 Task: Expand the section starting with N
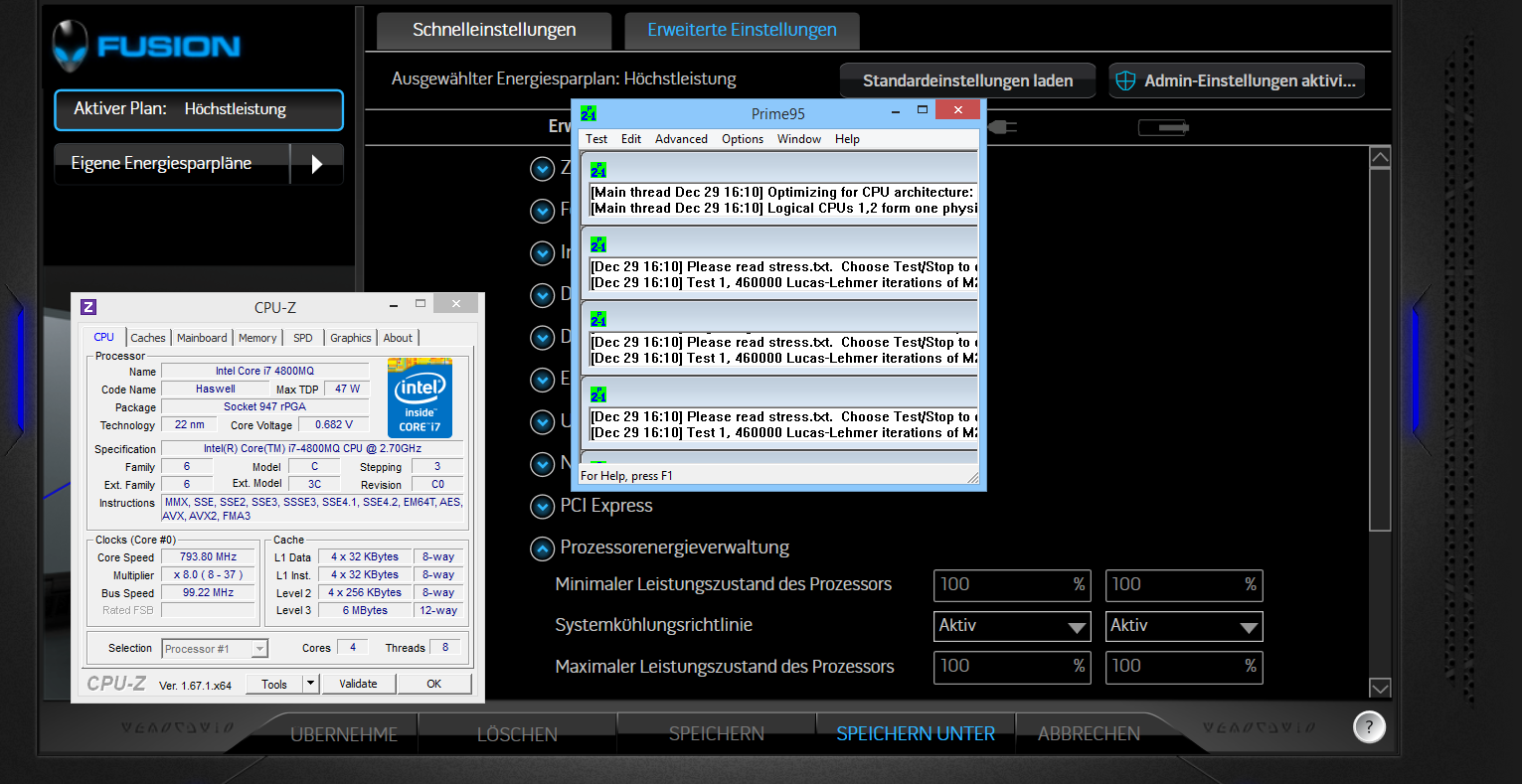[542, 464]
